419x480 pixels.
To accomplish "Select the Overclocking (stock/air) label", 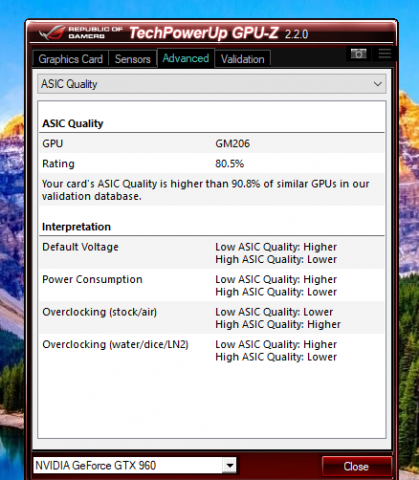I will pos(99,312).
